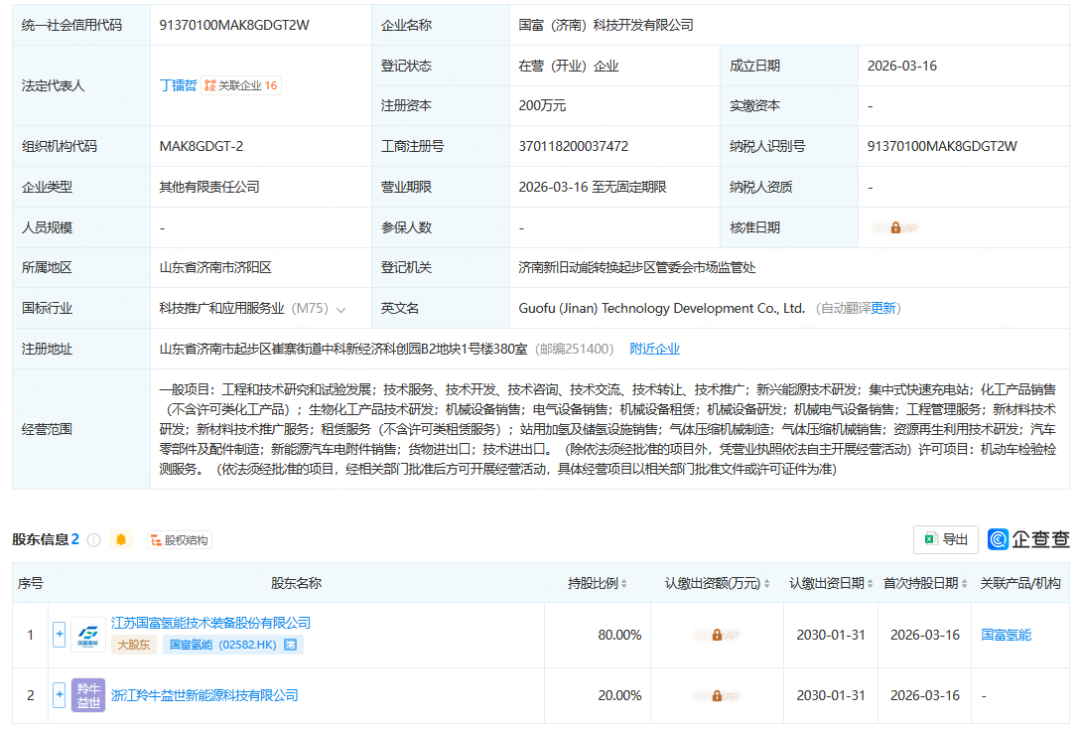The height and width of the screenshot is (729, 1080).
Task: Click the company logo thumbnail of 江苏国富氢能技术装备股份有限公司
Action: point(88,633)
